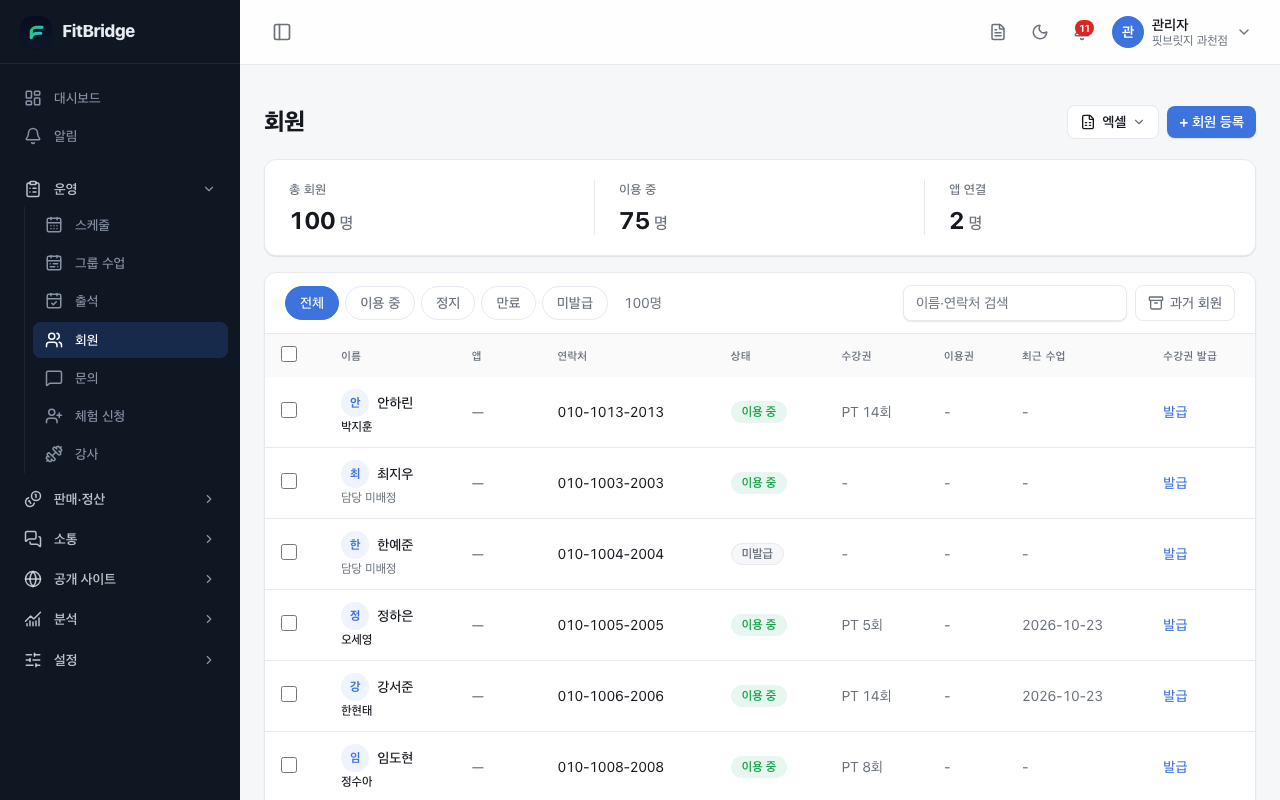The image size is (1280, 800).
Task: Go to 그룹 수업 page
Action: click(x=130, y=263)
